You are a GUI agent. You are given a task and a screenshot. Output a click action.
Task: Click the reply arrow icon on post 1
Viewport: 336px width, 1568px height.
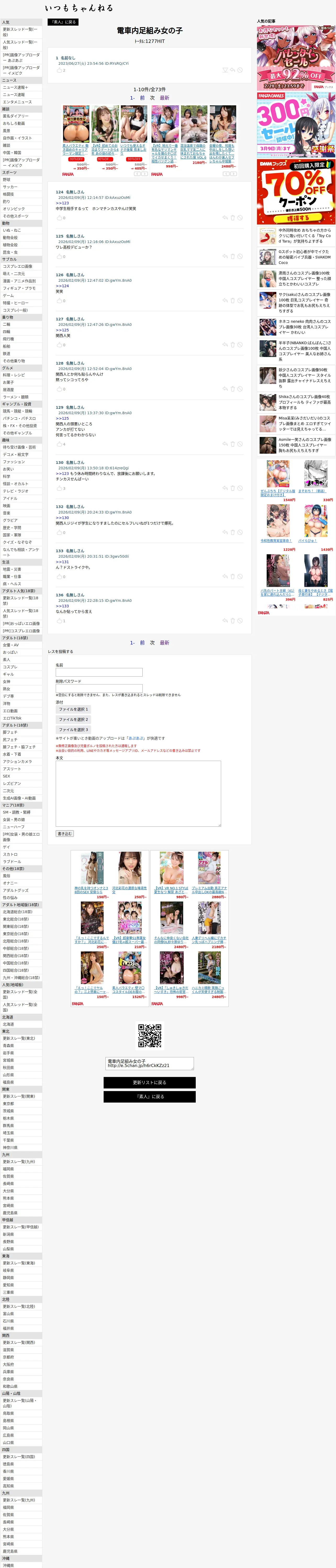232,70
